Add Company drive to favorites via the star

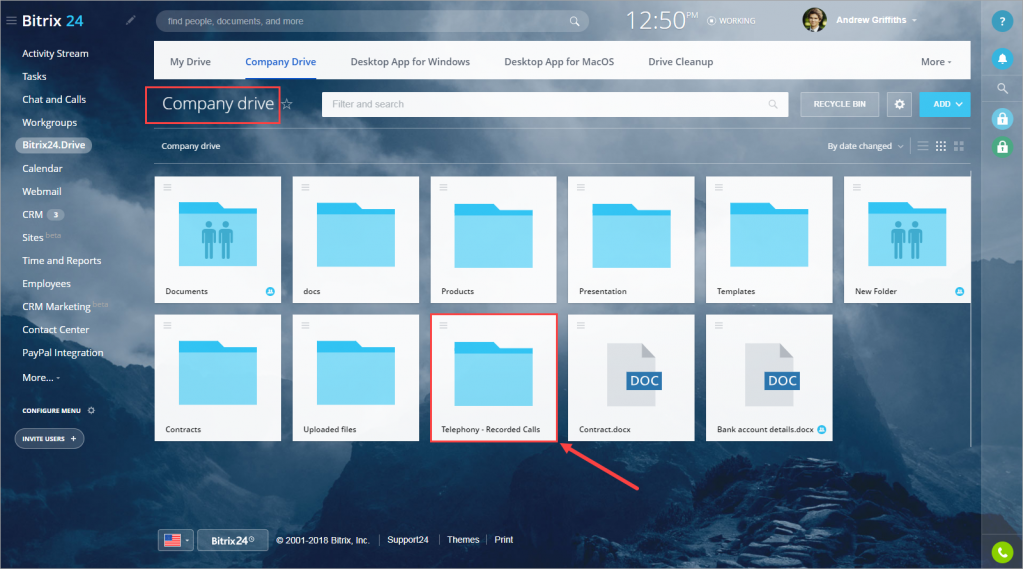tap(287, 104)
